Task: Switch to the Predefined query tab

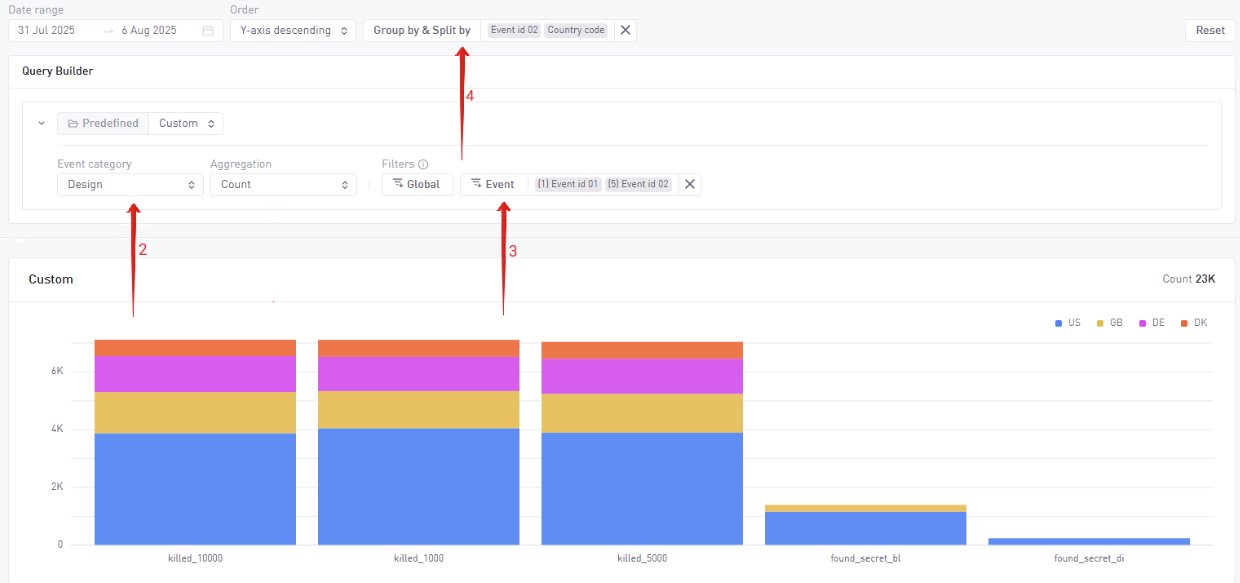Action: pos(102,124)
